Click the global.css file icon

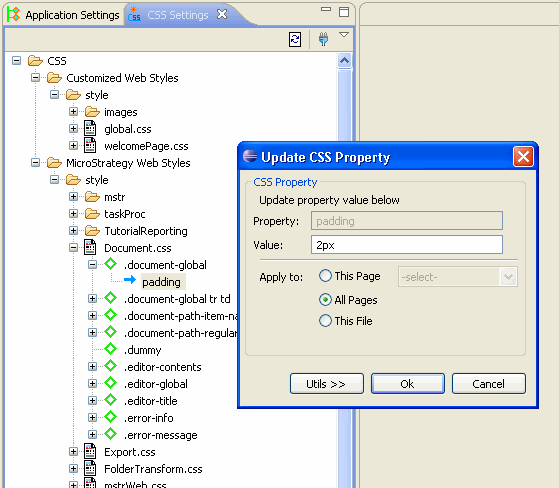pos(90,128)
